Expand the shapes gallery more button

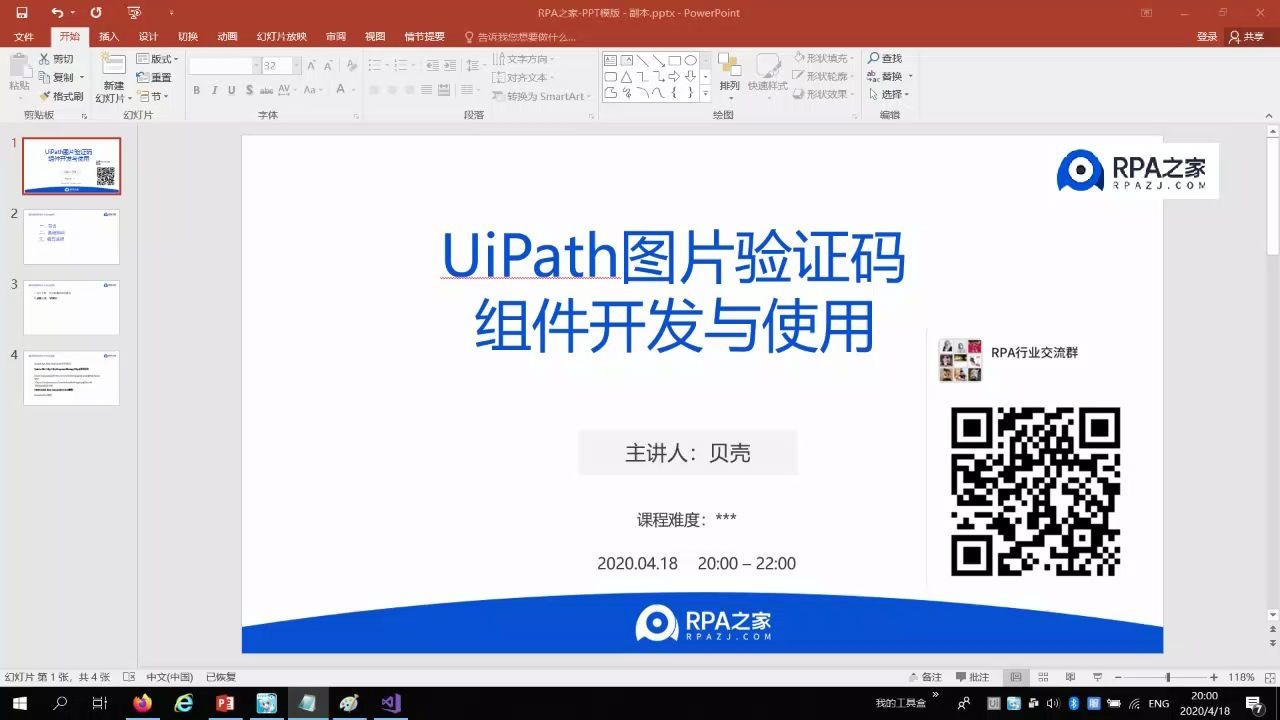pos(705,94)
